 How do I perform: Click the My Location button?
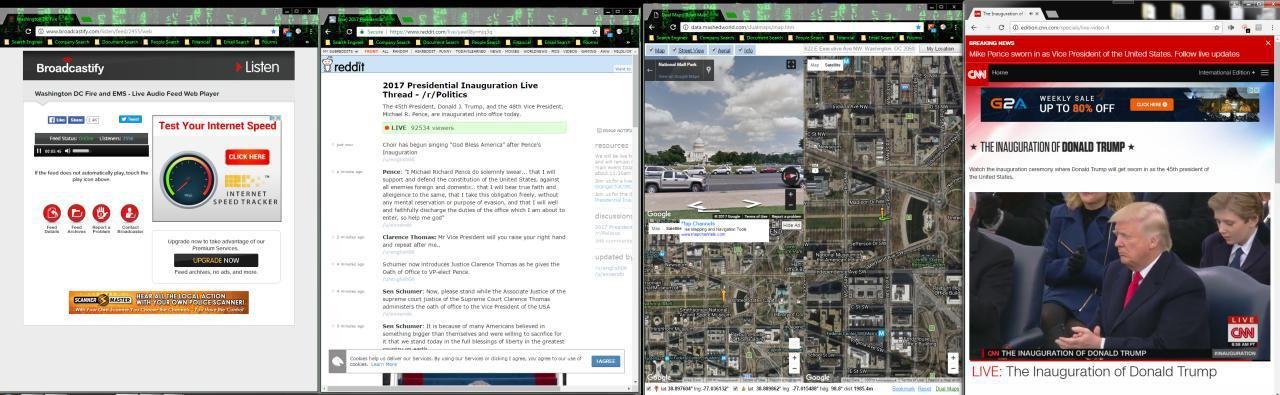pos(941,49)
